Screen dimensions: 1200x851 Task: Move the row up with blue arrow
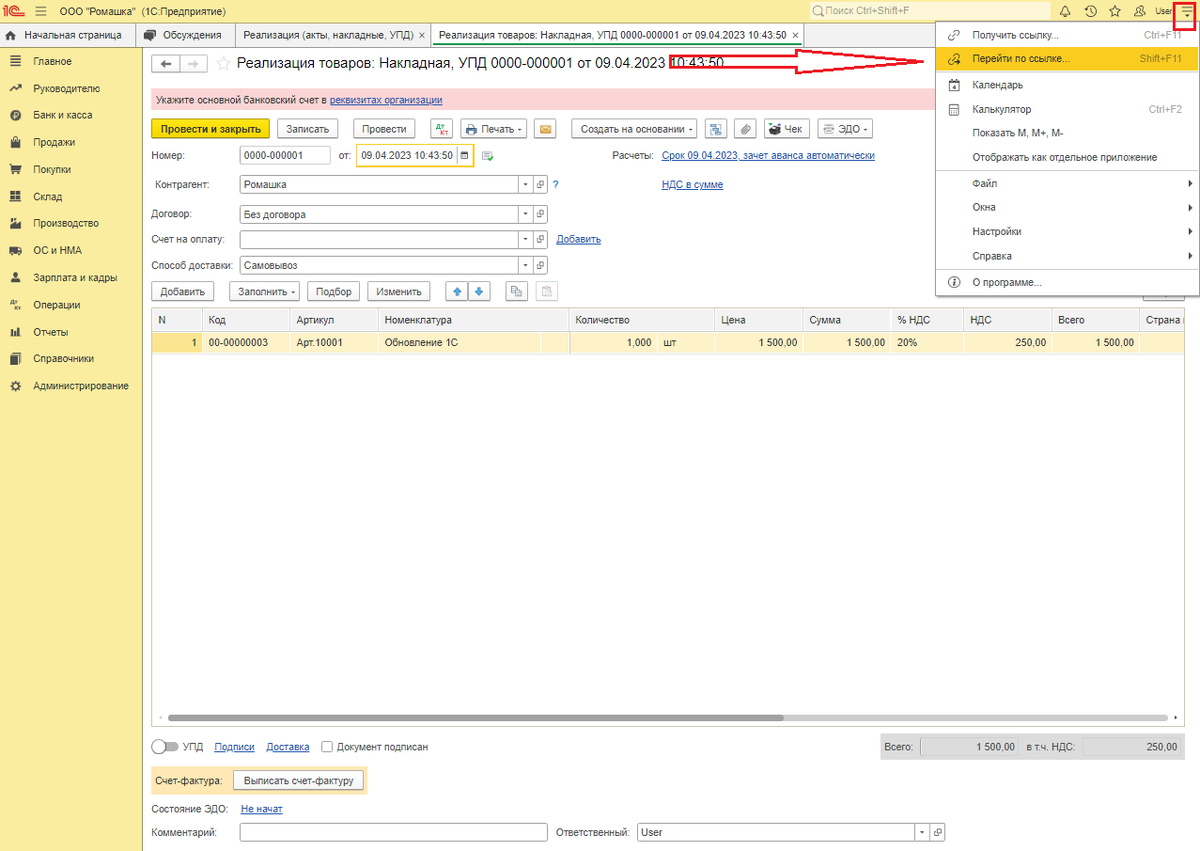point(457,292)
